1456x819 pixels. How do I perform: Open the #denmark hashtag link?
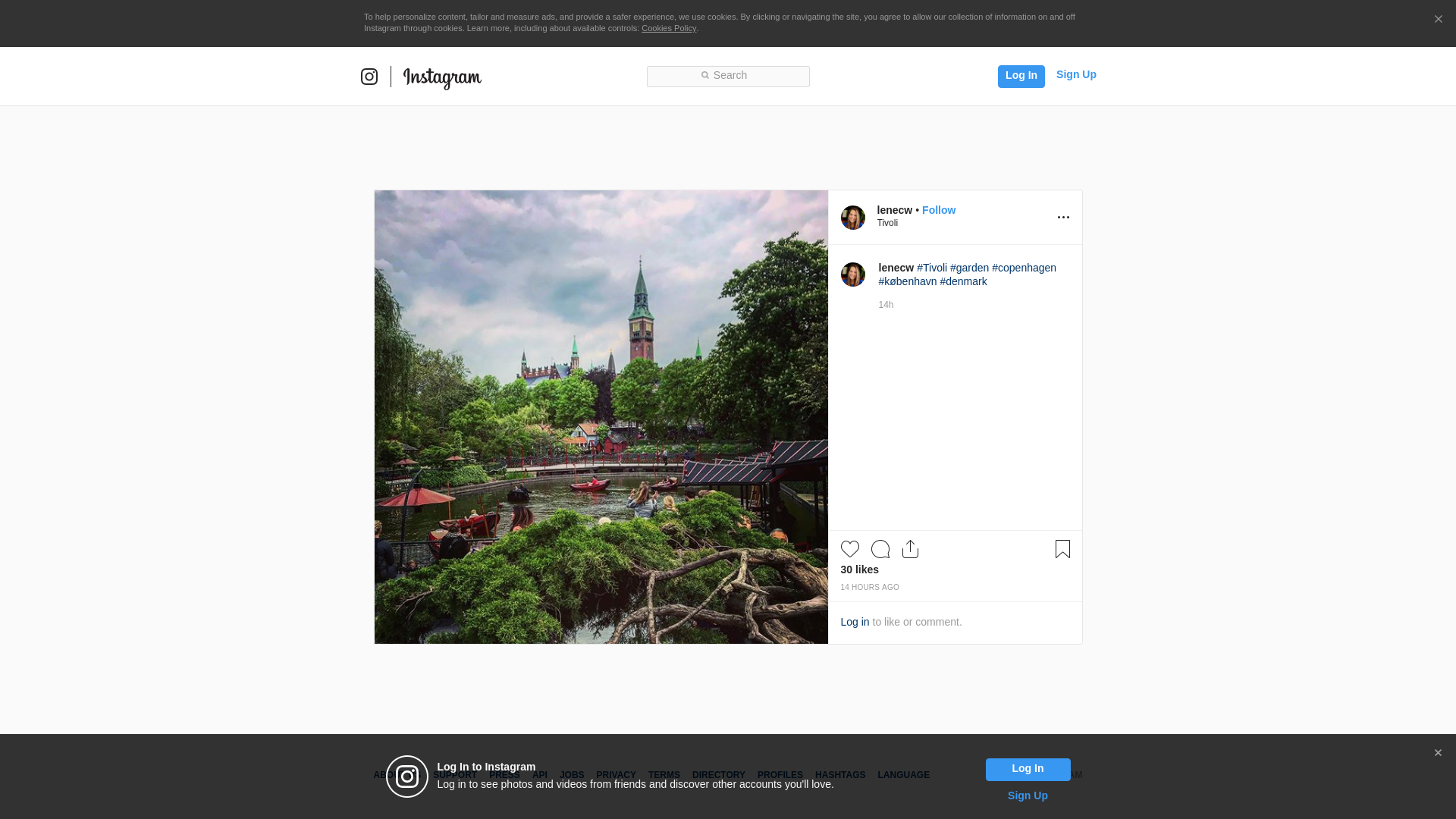(963, 281)
